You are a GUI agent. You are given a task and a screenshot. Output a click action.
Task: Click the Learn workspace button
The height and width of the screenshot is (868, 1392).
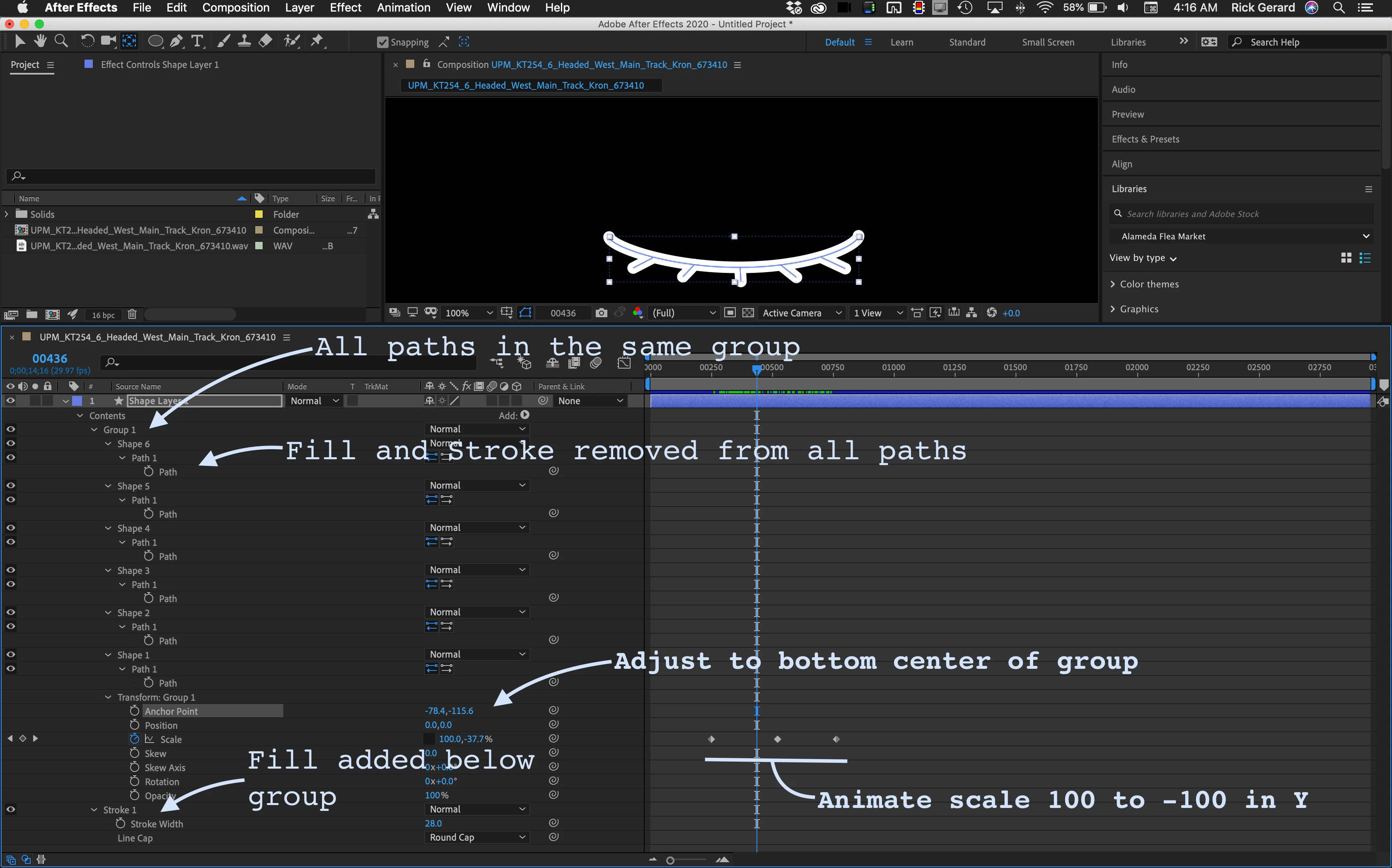click(x=901, y=43)
